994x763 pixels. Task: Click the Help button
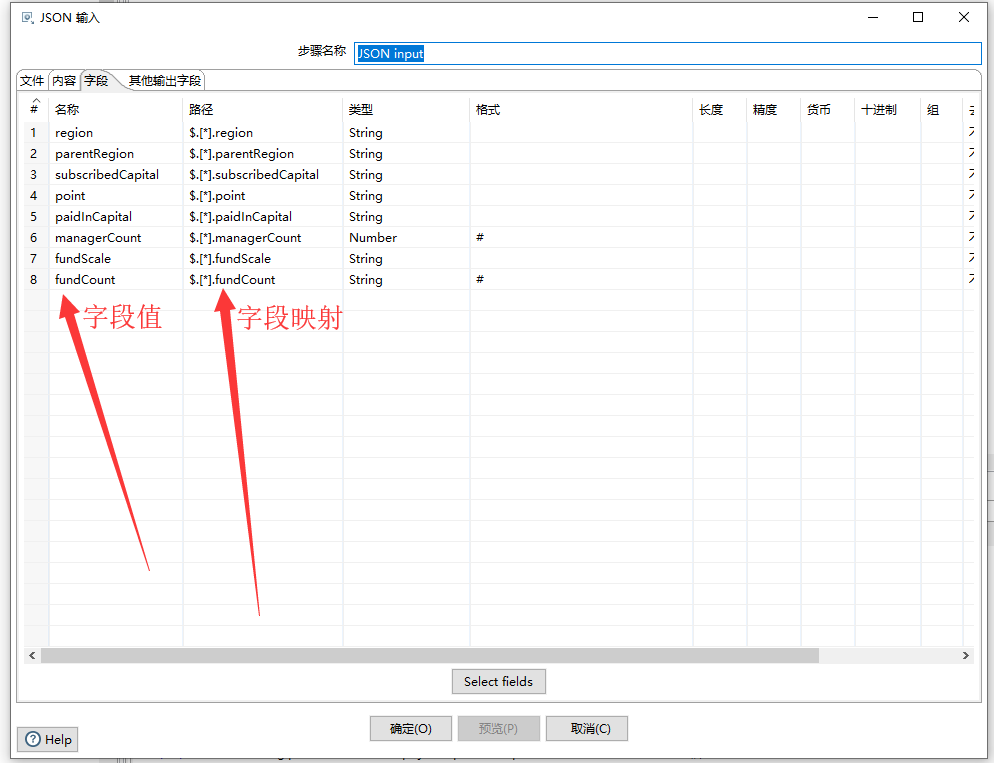47,739
